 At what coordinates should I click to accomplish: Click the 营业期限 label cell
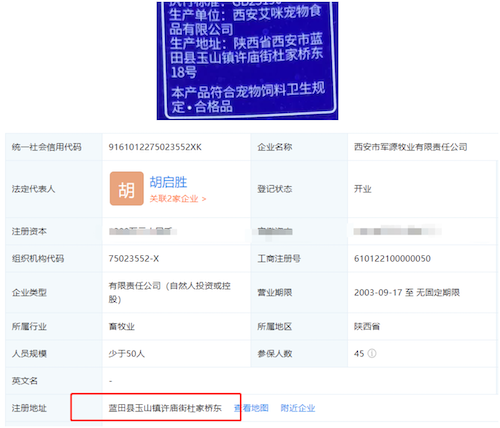299,293
